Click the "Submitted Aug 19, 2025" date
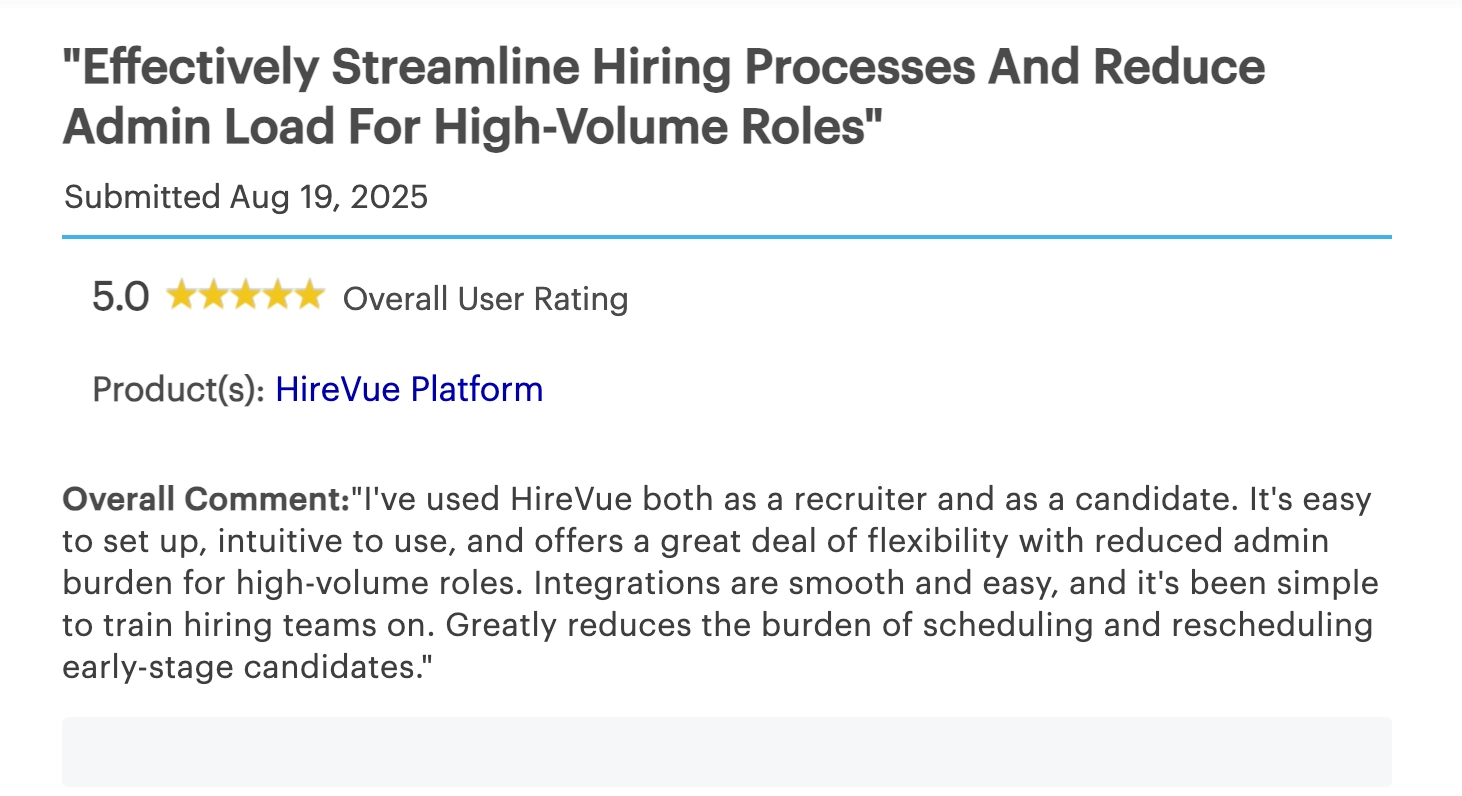Screen dimensions: 1462x796 [246, 197]
